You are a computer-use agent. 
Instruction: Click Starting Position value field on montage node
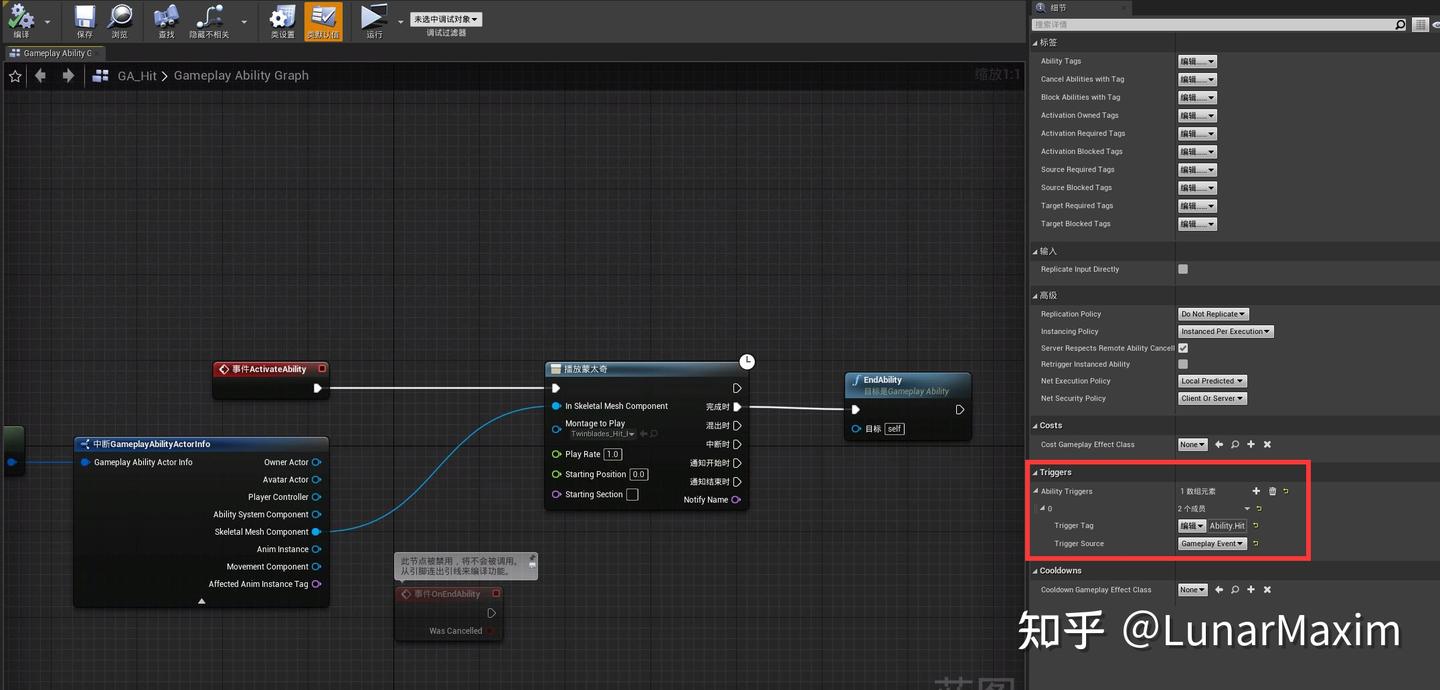pos(639,474)
